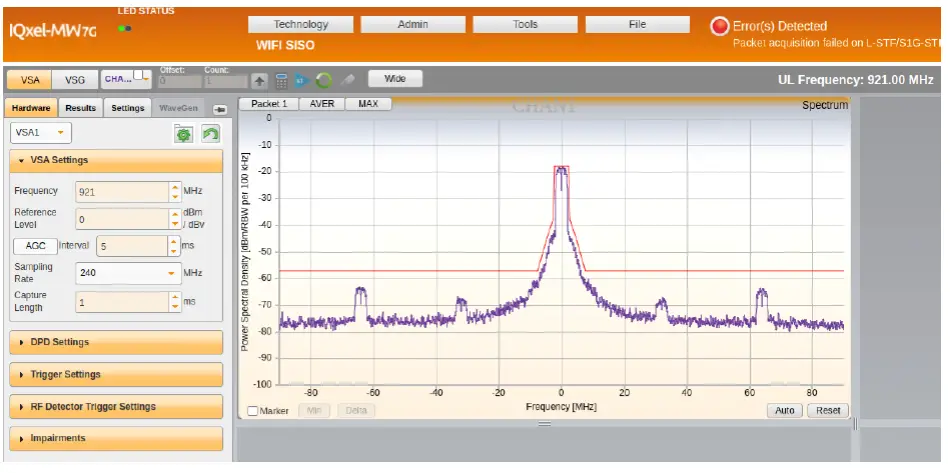Click the Error(s) Detected message
This screenshot has width=950, height=473.
tap(780, 26)
